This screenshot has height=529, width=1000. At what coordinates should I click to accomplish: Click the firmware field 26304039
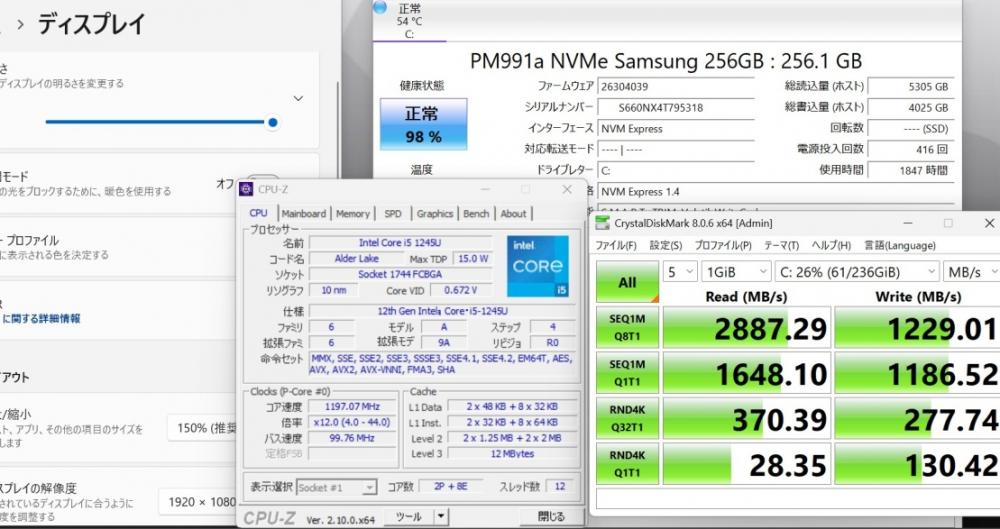[675, 86]
